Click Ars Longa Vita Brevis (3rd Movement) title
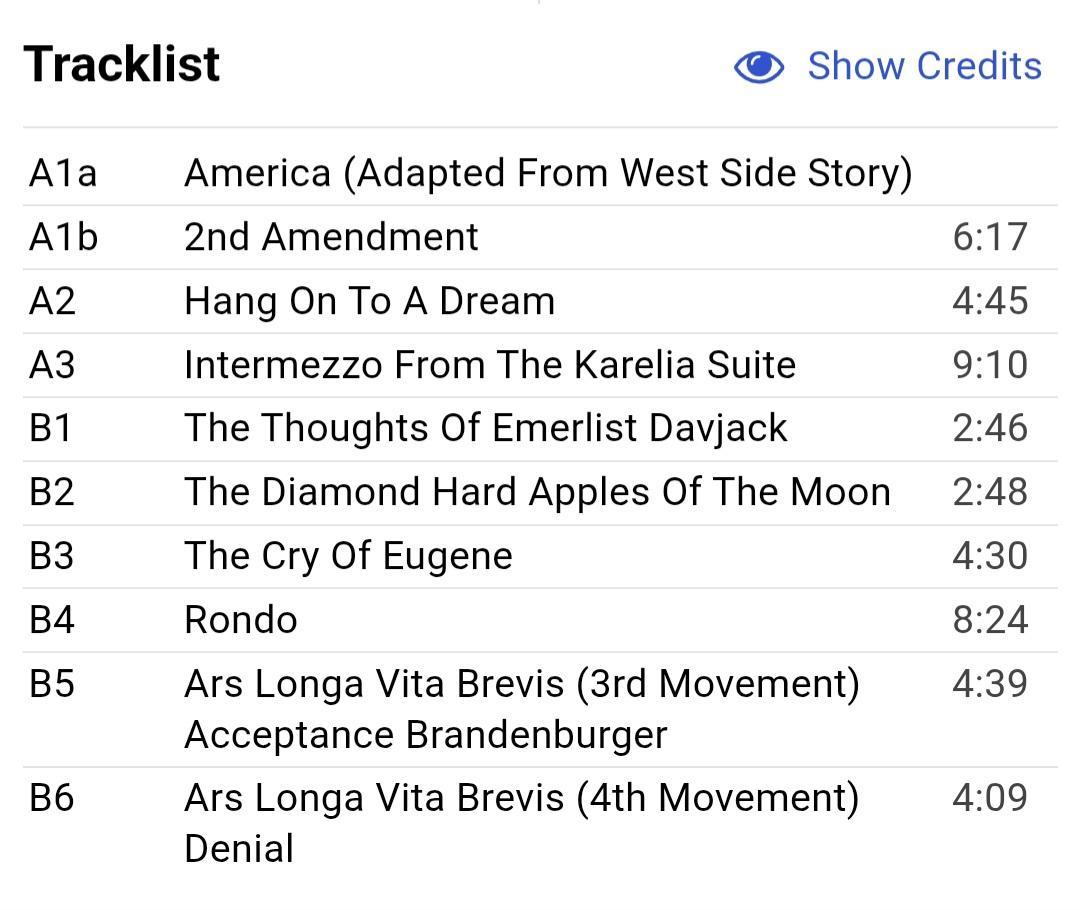The width and height of the screenshot is (1080, 910). coord(521,685)
